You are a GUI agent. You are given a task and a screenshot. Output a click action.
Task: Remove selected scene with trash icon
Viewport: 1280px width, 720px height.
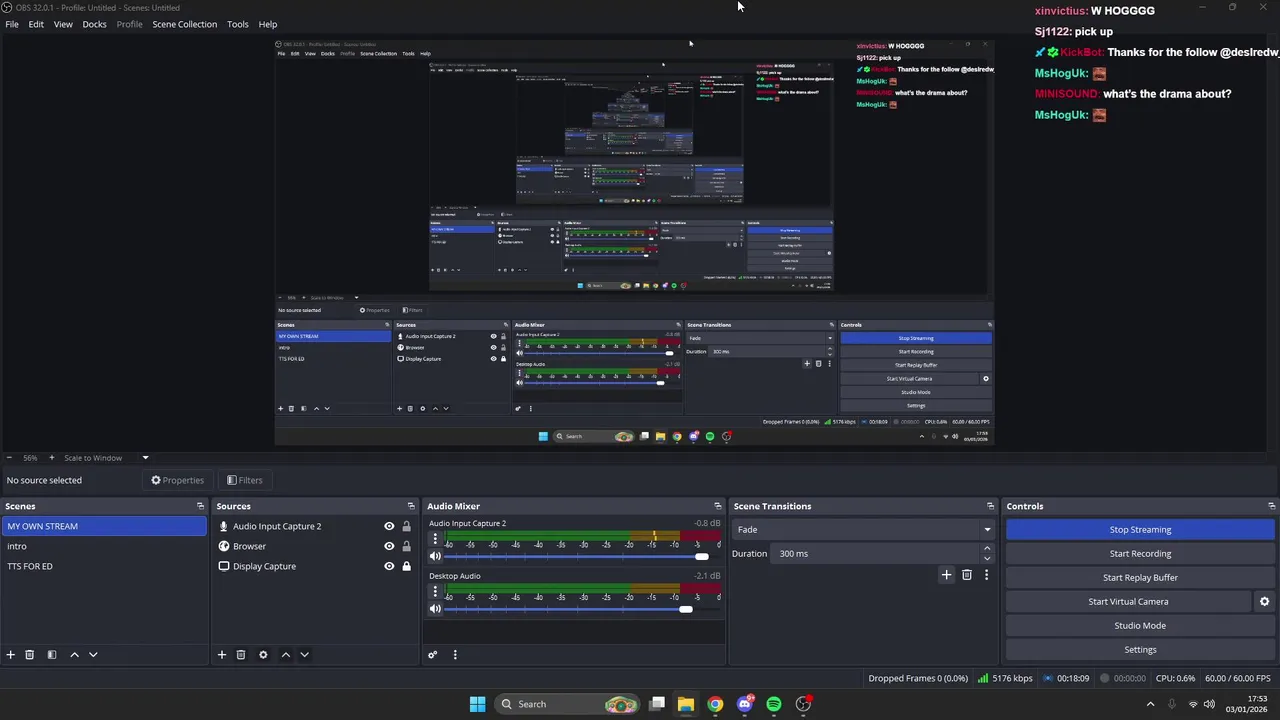pyautogui.click(x=29, y=655)
